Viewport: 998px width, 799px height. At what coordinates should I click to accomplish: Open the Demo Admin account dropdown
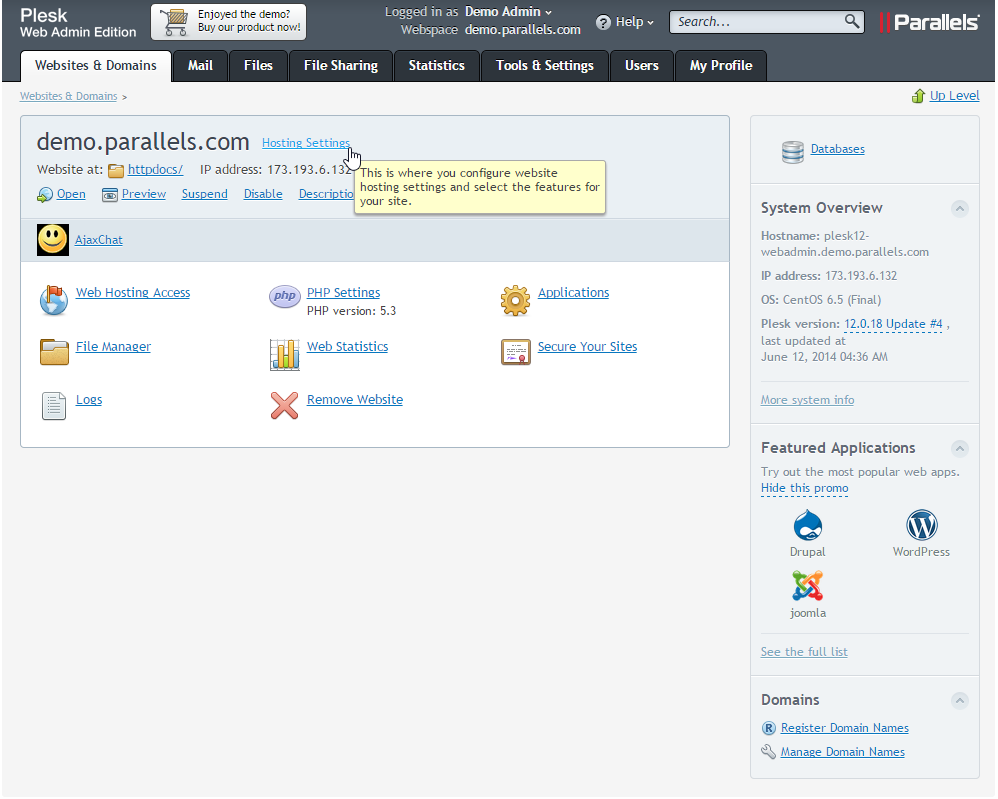click(x=508, y=12)
